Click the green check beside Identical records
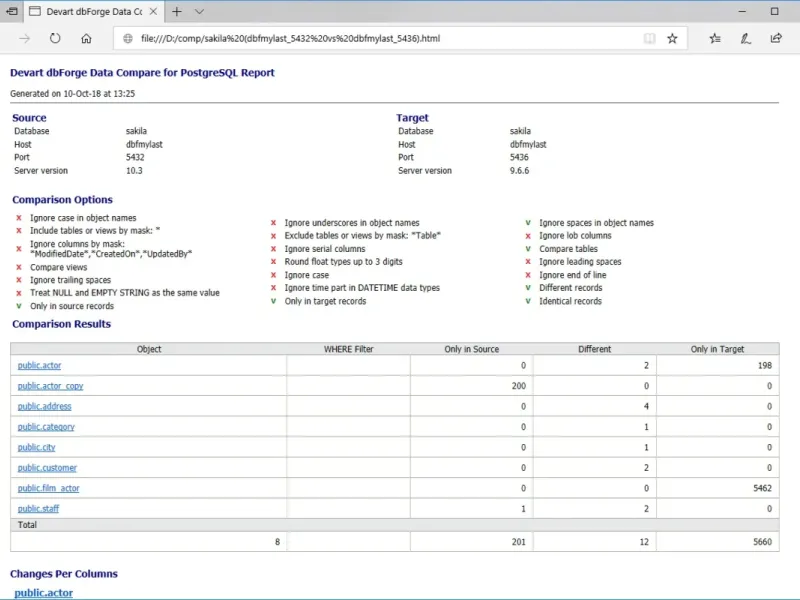This screenshot has height=600, width=800. (528, 301)
